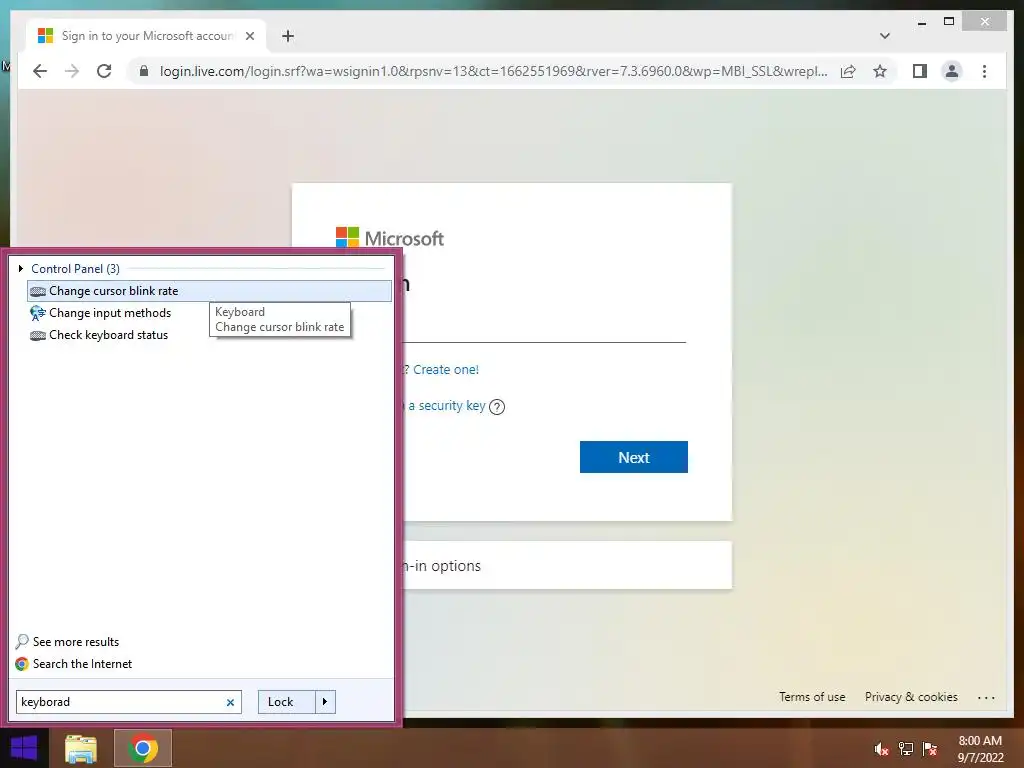1024x768 pixels.
Task: Maximize the Chrome window
Action: pos(949,22)
